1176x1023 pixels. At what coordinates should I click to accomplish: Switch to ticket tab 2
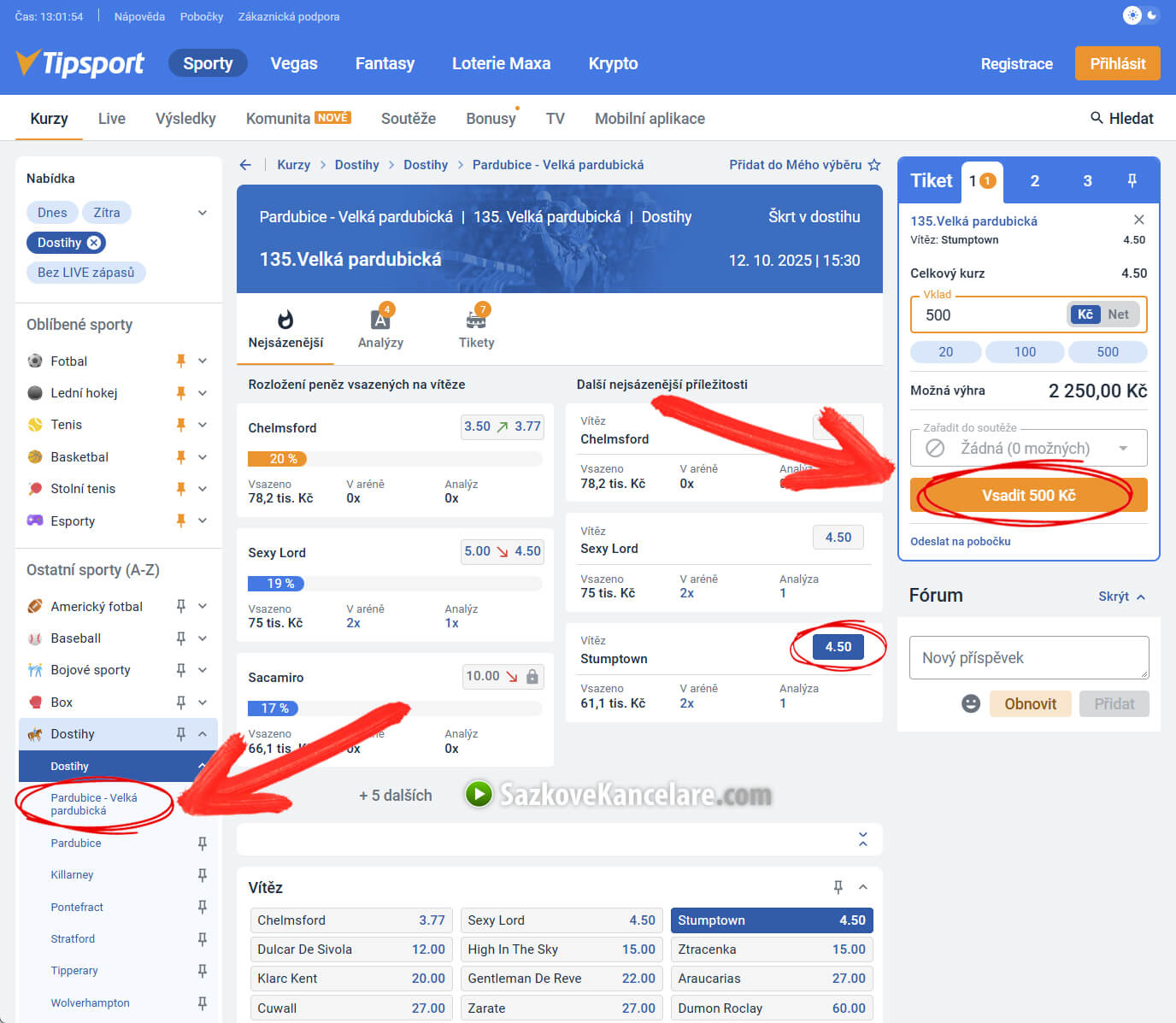(x=1034, y=180)
